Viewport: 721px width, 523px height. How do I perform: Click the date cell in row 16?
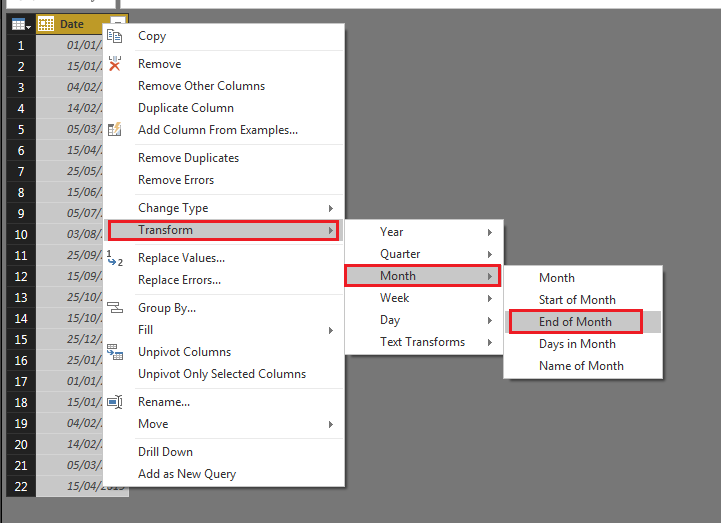[x=70, y=361]
